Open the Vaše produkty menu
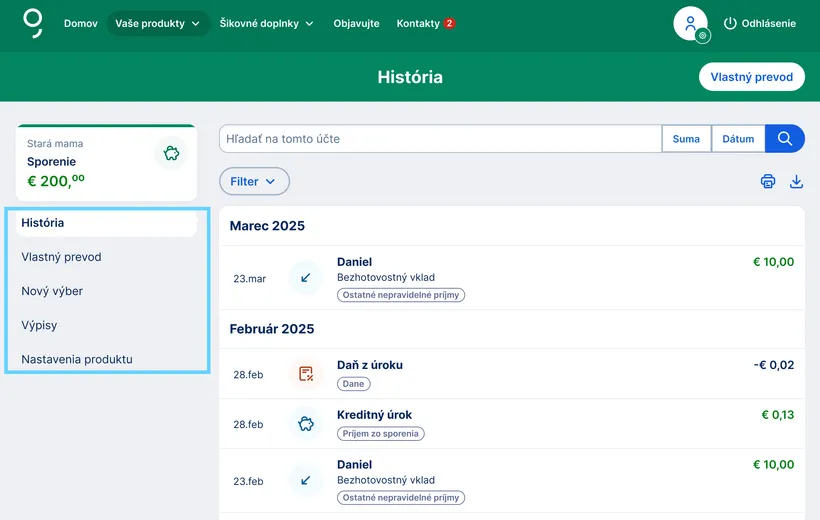Screen dimensions: 820x520 pos(158,23)
